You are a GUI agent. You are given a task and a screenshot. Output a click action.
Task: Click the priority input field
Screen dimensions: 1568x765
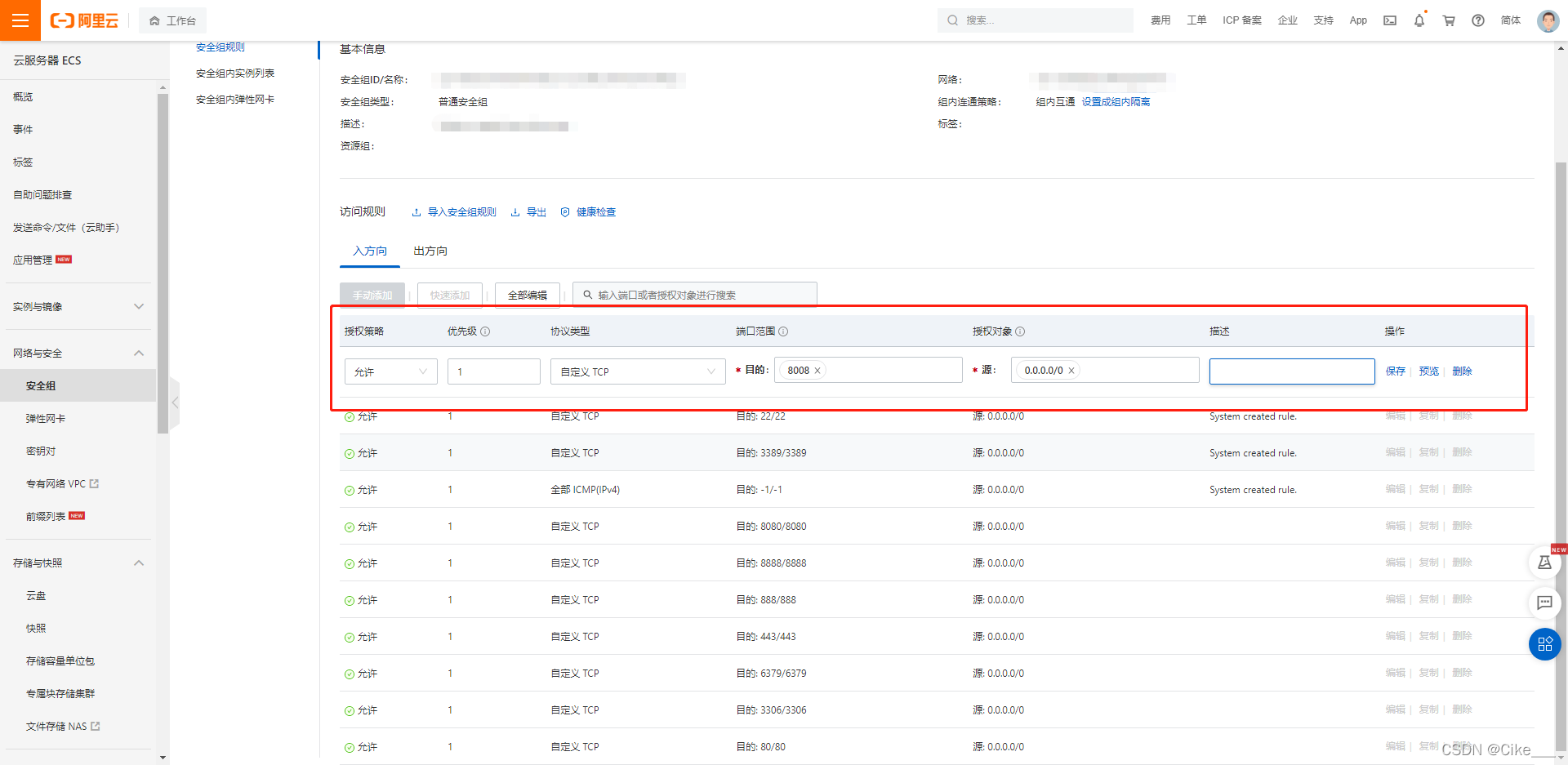(x=494, y=371)
